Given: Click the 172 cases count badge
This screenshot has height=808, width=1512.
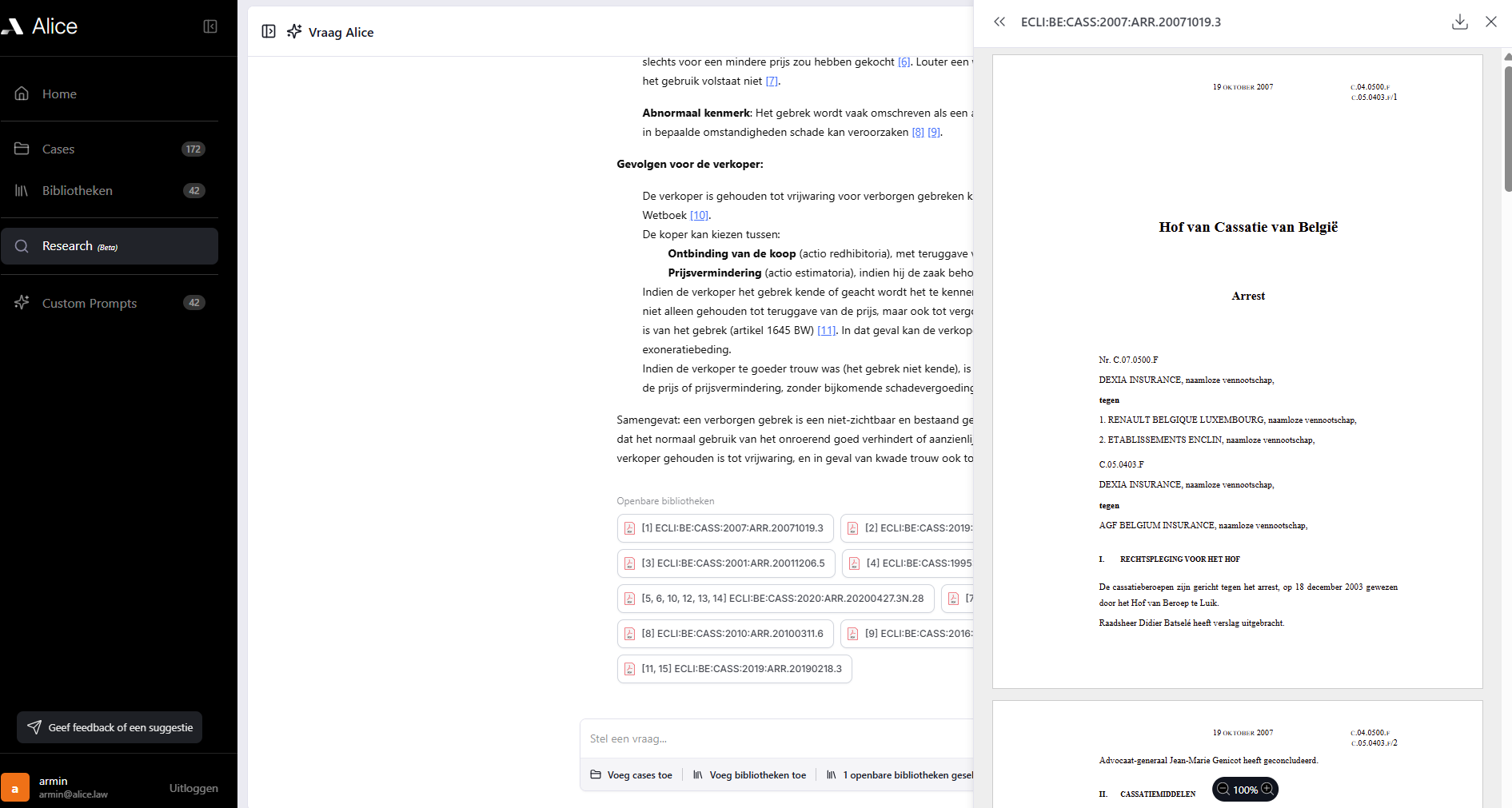Looking at the screenshot, I should (x=193, y=149).
